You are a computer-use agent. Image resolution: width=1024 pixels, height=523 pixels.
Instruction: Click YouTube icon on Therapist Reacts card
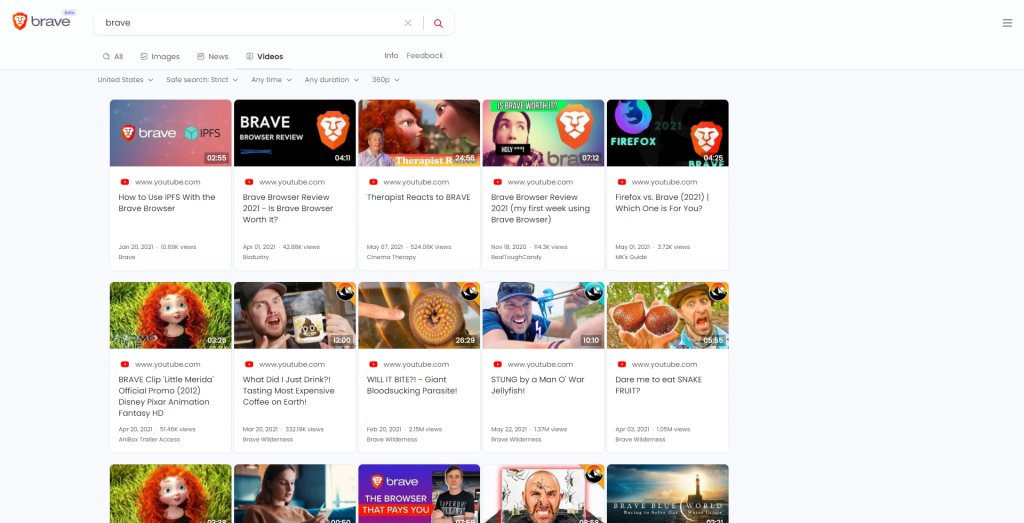tap(373, 182)
